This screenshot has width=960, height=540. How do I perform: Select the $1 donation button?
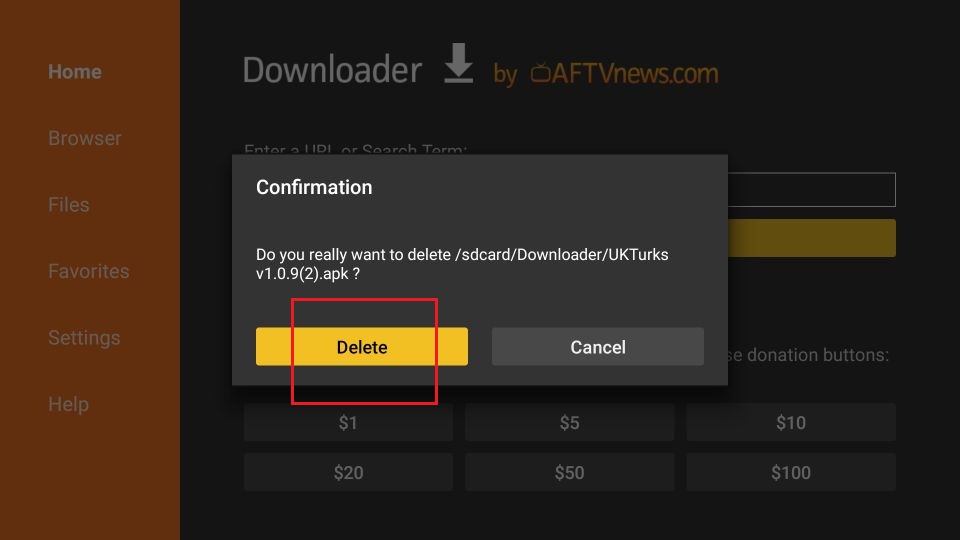348,422
